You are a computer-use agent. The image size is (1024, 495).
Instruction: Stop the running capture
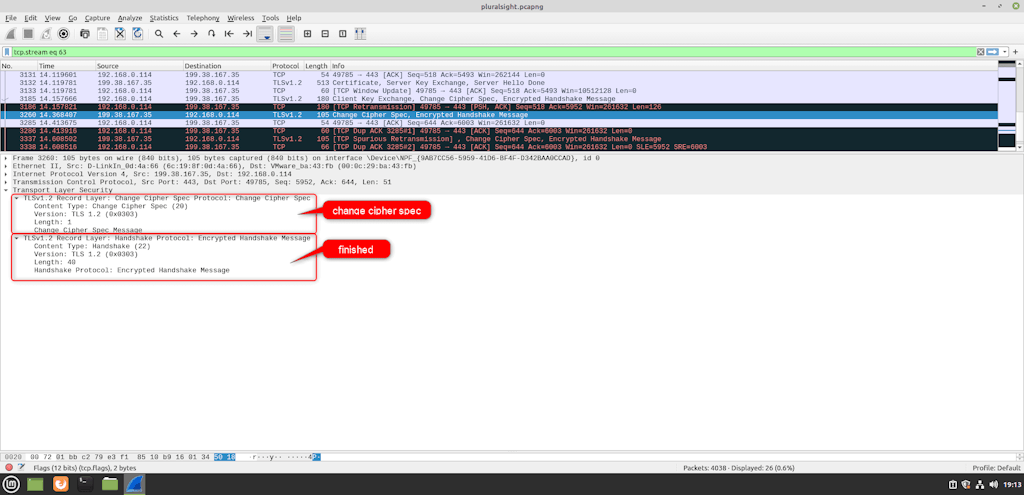tap(29, 33)
